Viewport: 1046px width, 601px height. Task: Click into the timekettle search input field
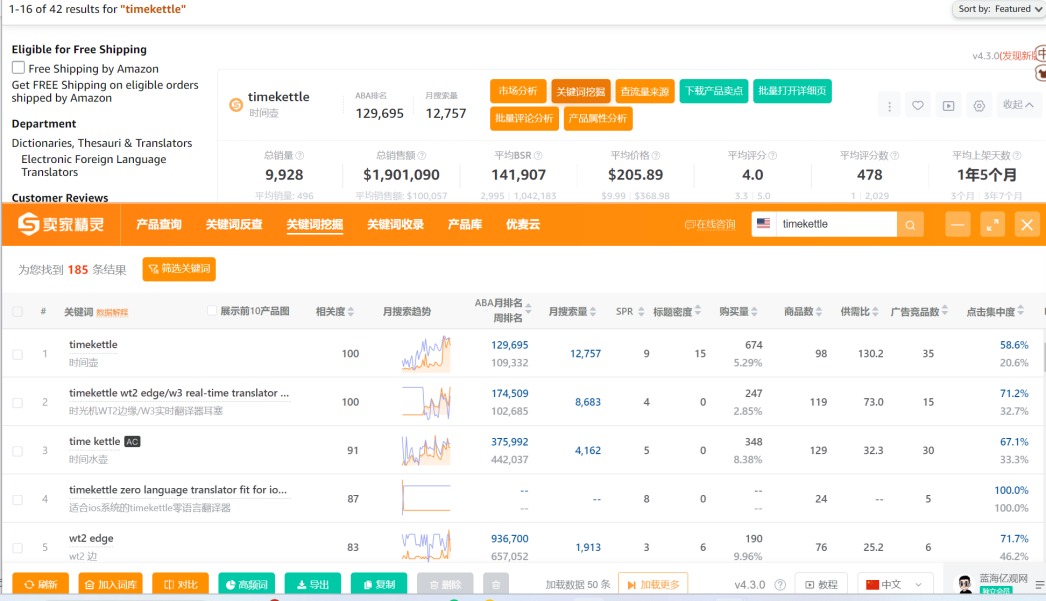click(836, 224)
